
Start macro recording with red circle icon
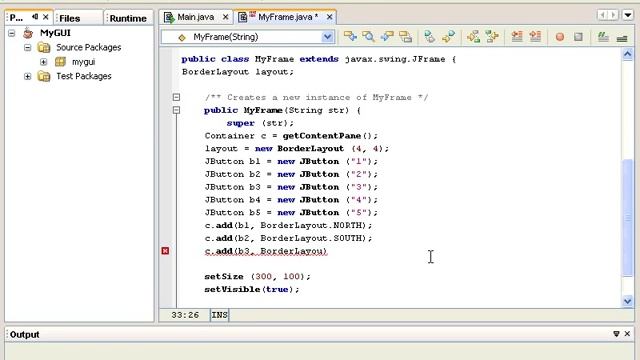coord(560,37)
